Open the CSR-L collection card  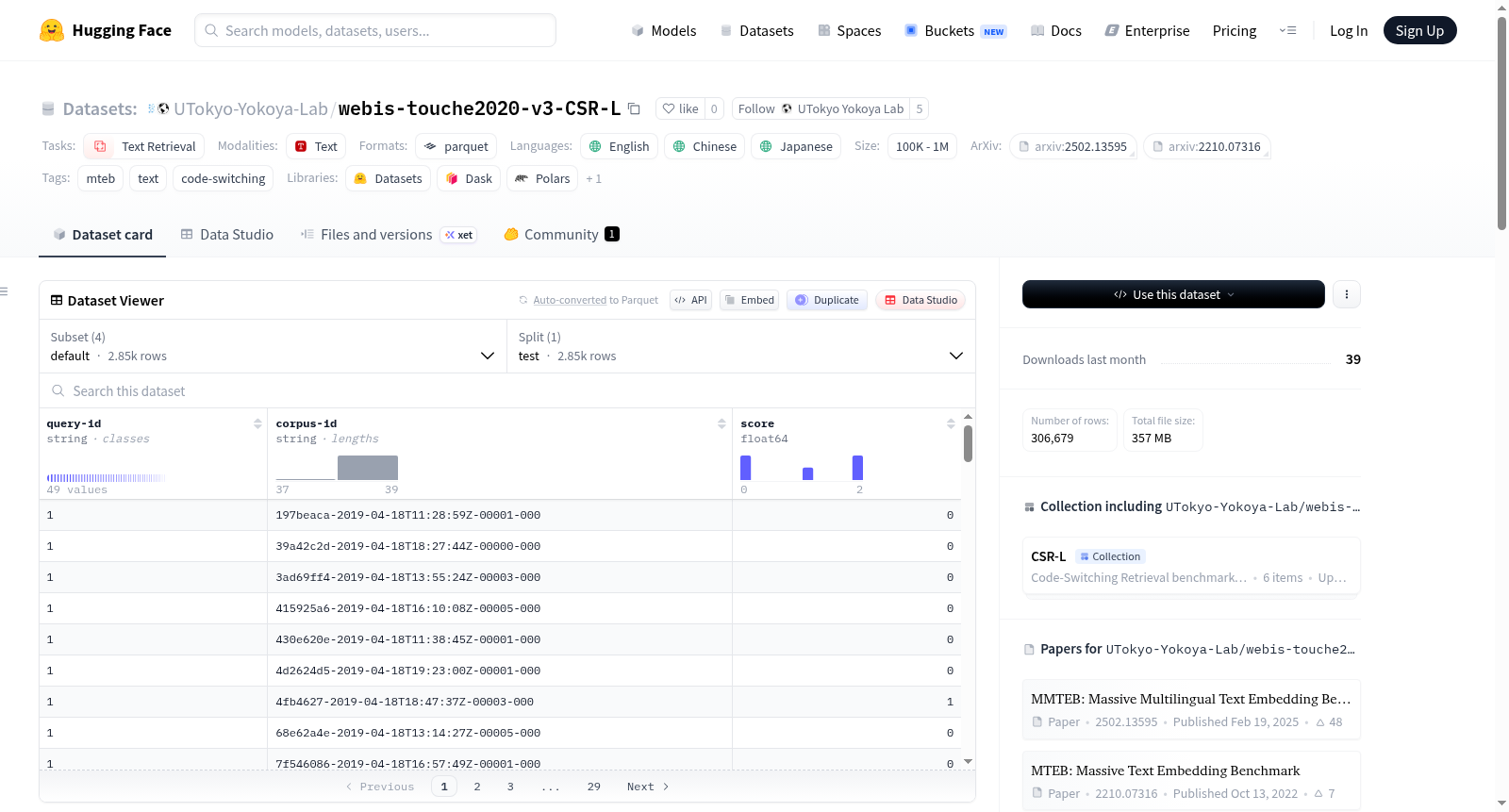tap(1191, 566)
